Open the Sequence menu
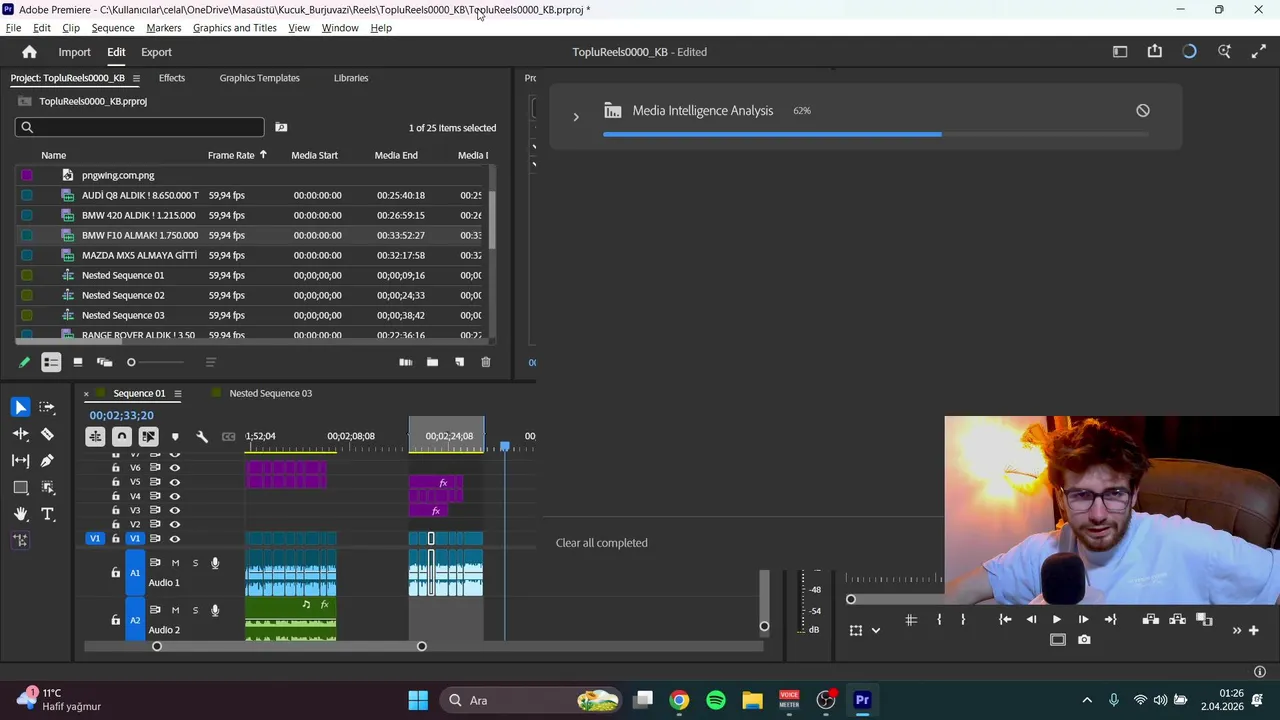Viewport: 1280px width, 720px height. [113, 28]
